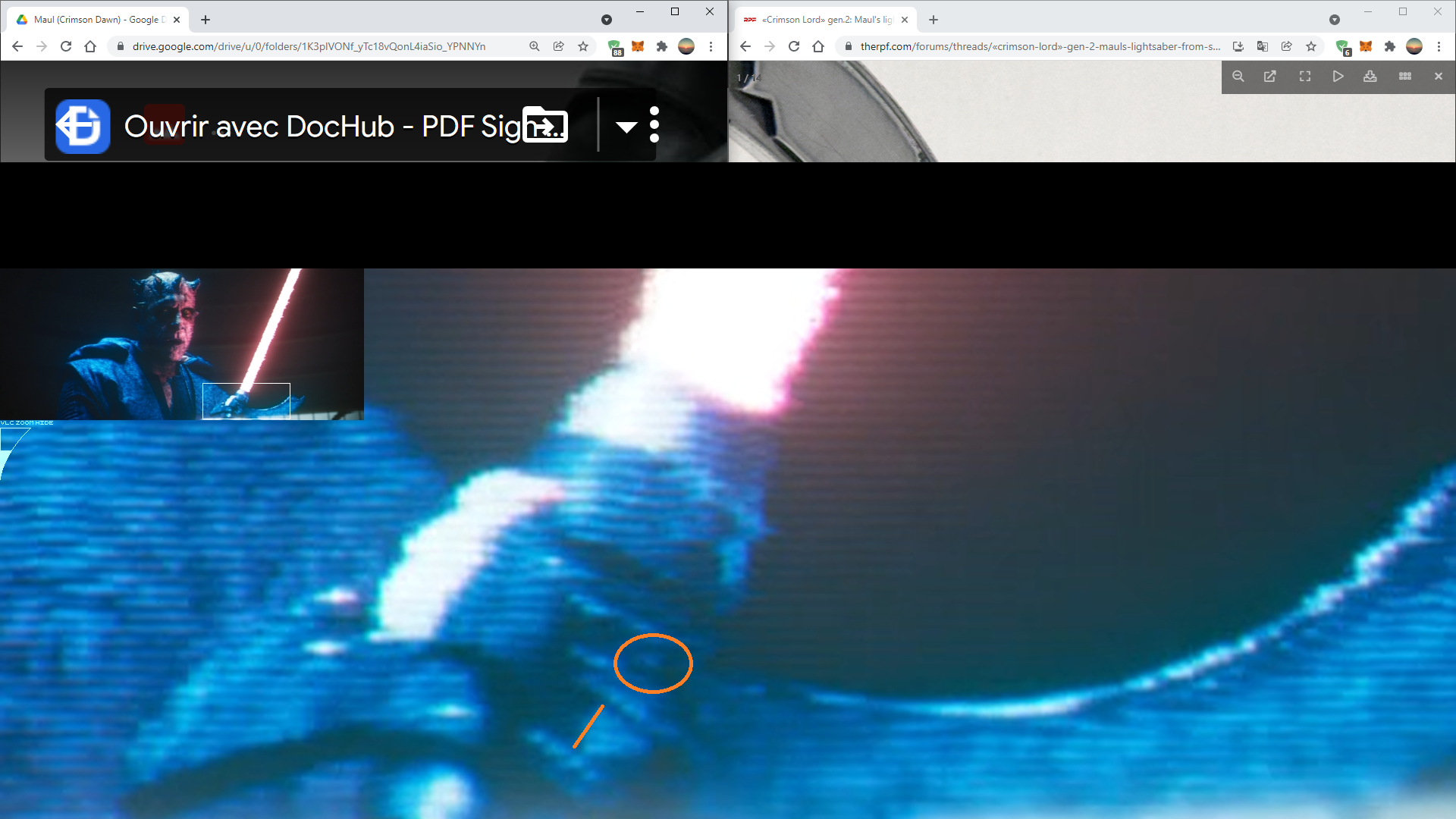
Task: Open shield extension with badge 88
Action: tap(614, 47)
